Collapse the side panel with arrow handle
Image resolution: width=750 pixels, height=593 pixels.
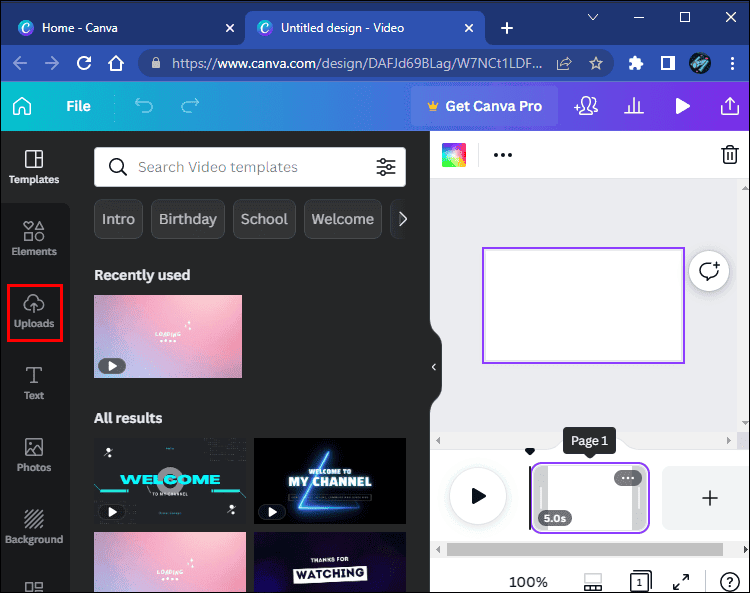[x=434, y=367]
